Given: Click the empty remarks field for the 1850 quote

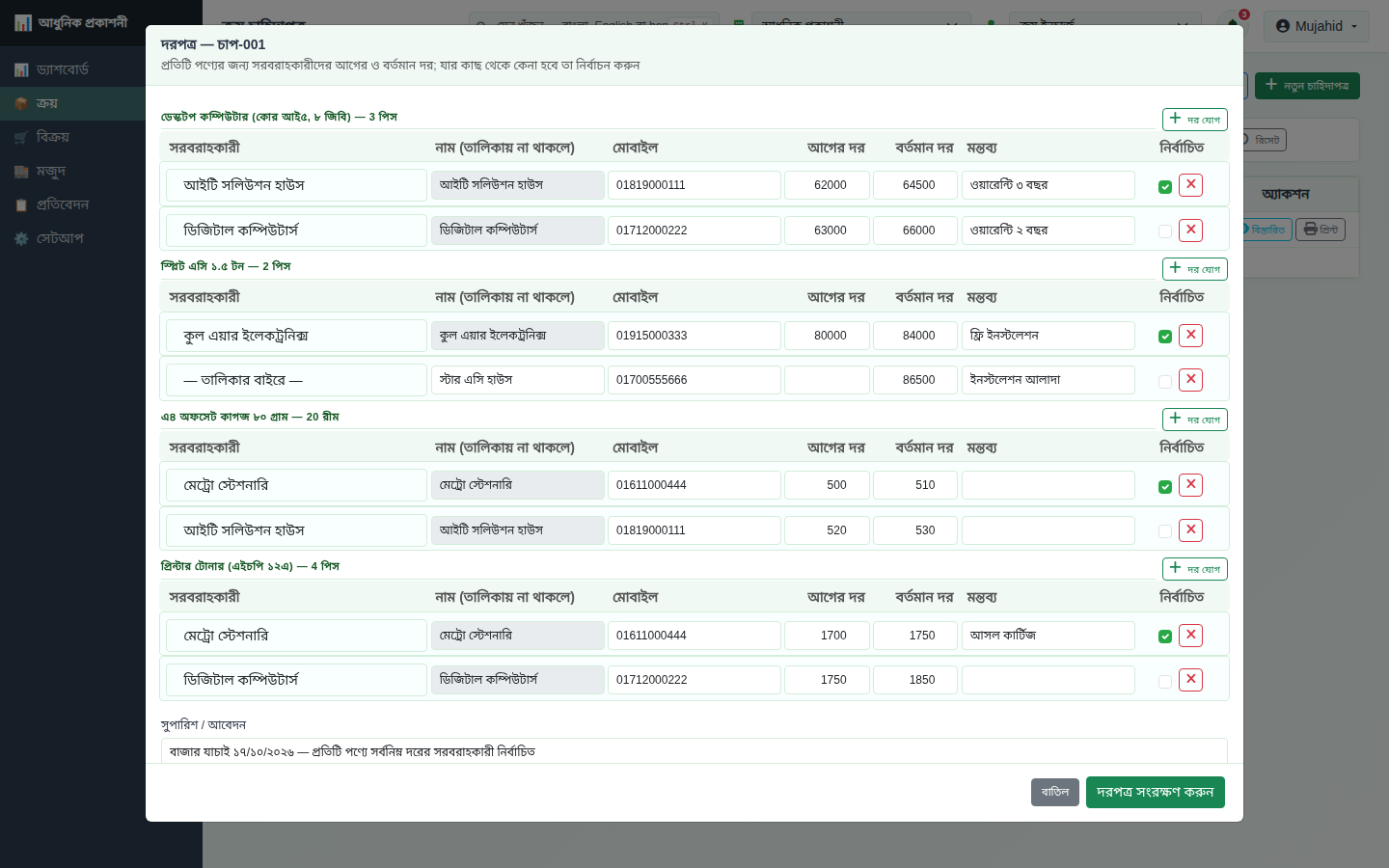Looking at the screenshot, I should point(1048,680).
